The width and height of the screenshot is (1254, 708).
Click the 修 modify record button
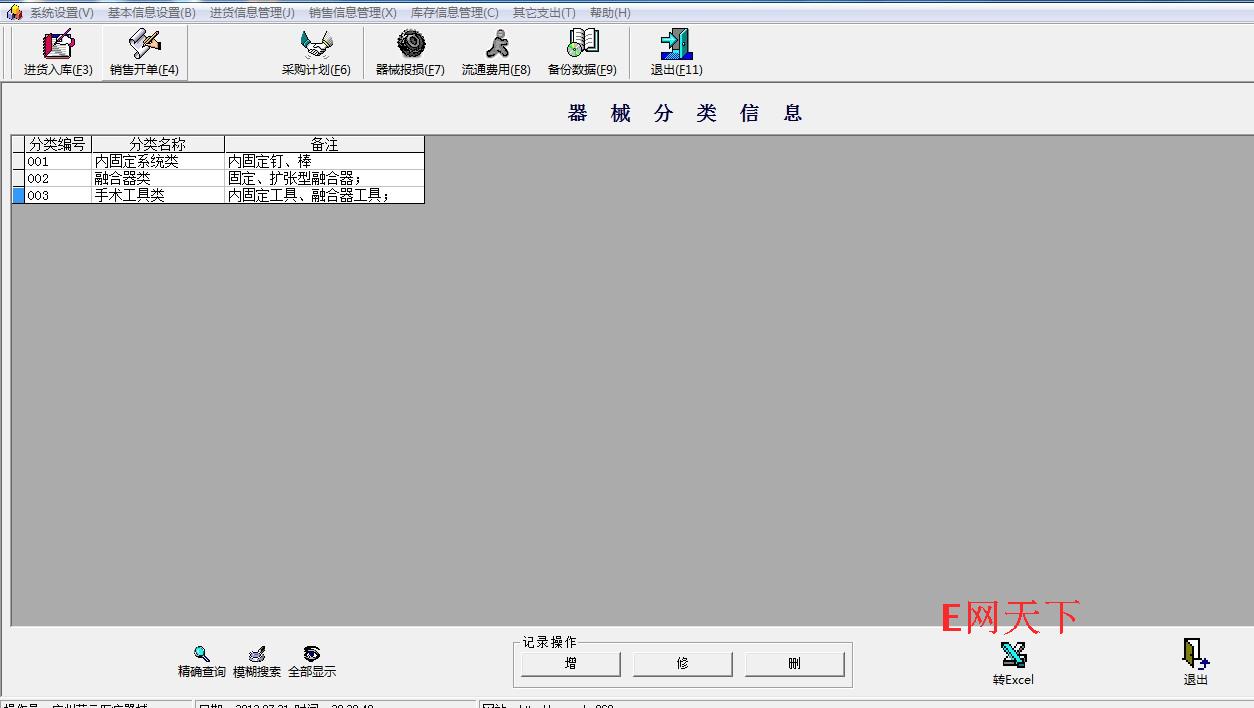tap(683, 664)
